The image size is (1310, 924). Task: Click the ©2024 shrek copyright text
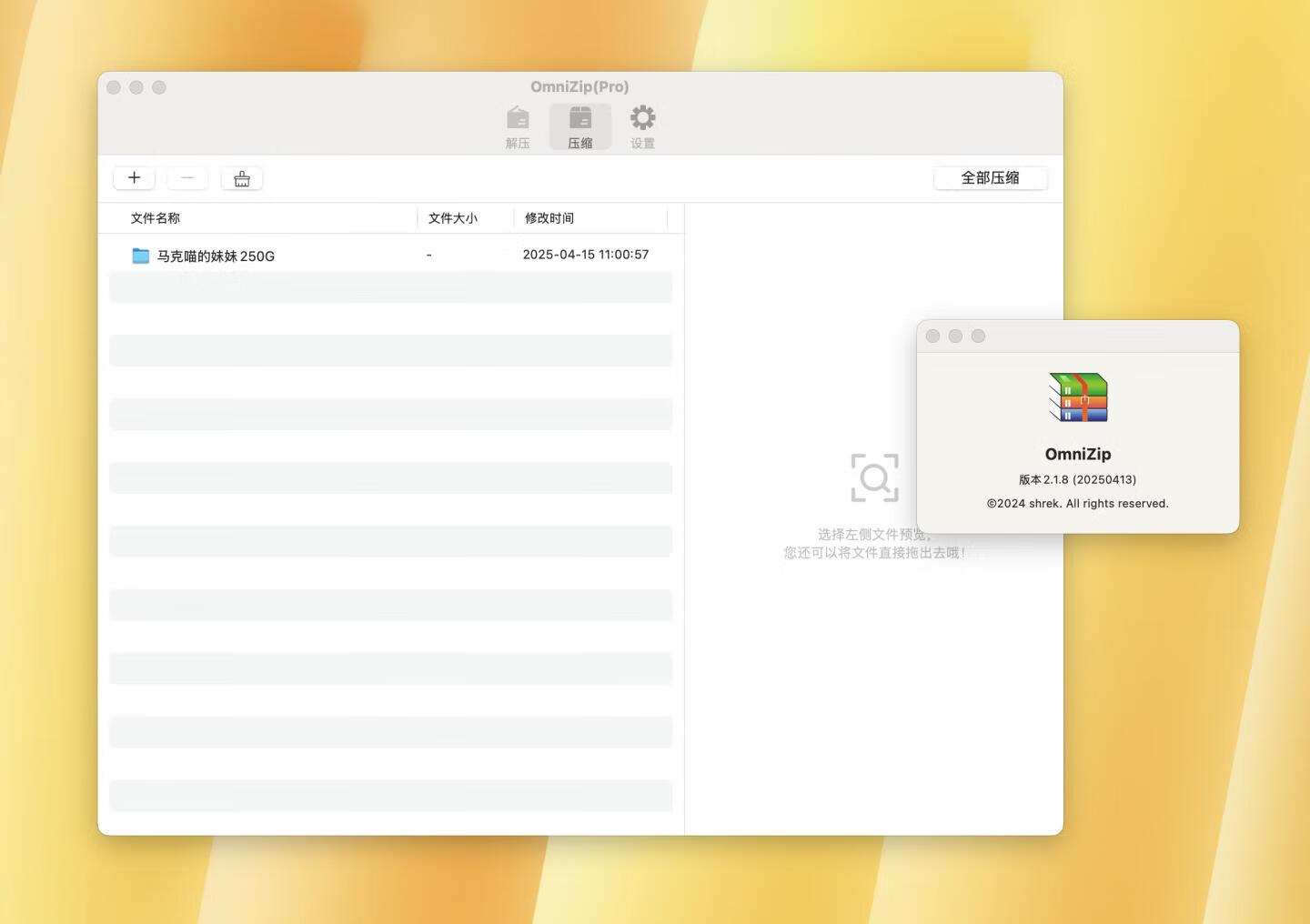(x=1078, y=503)
